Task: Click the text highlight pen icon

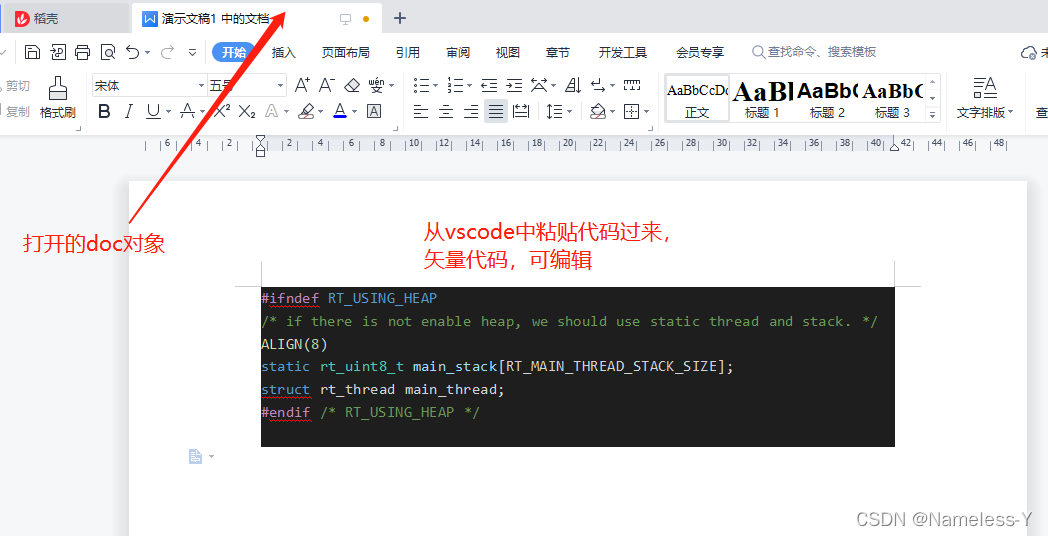Action: [306, 112]
